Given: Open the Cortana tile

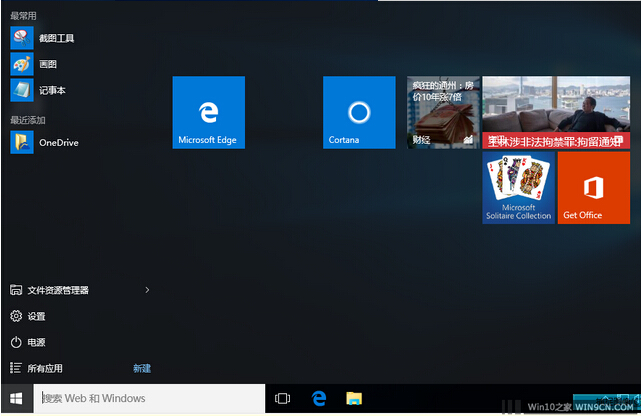Looking at the screenshot, I should (x=359, y=112).
